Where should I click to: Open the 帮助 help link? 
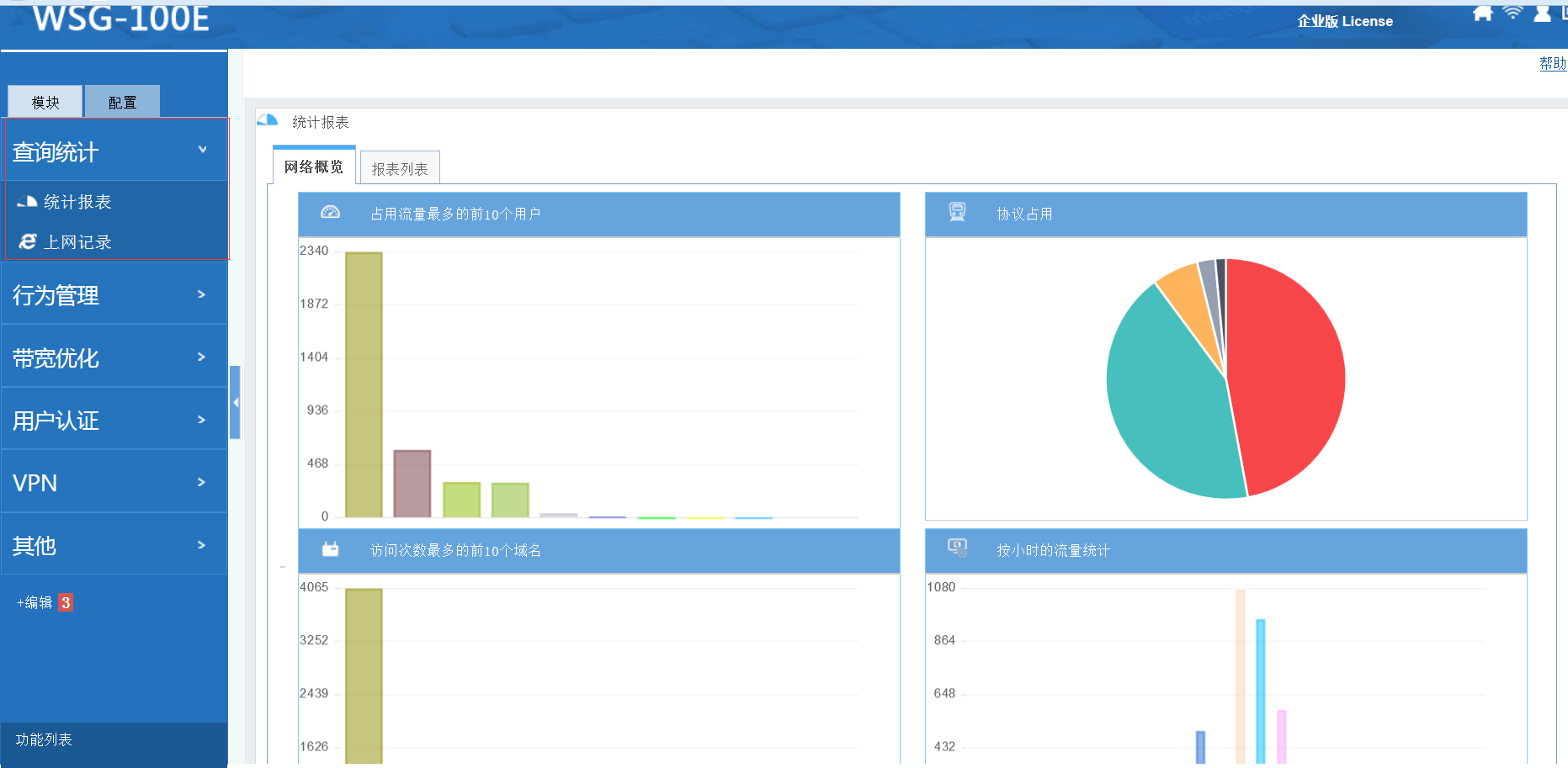(x=1552, y=63)
